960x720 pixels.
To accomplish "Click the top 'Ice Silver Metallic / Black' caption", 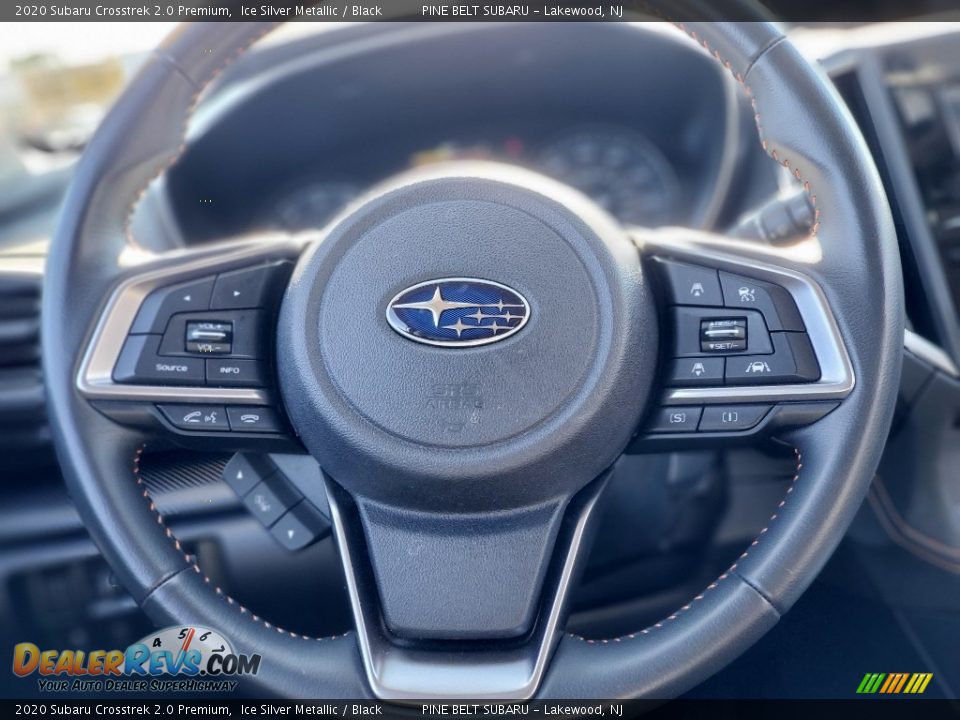I will (311, 10).
